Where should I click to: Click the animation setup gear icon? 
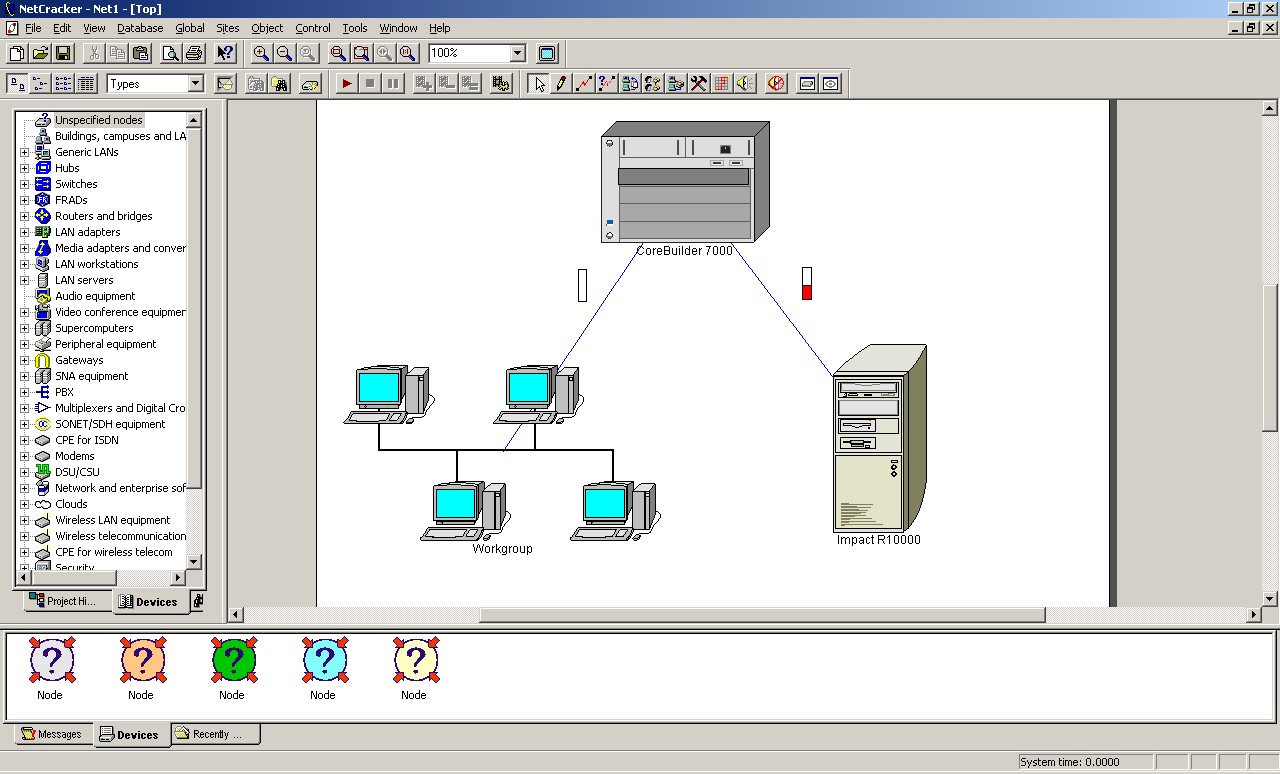coord(501,84)
